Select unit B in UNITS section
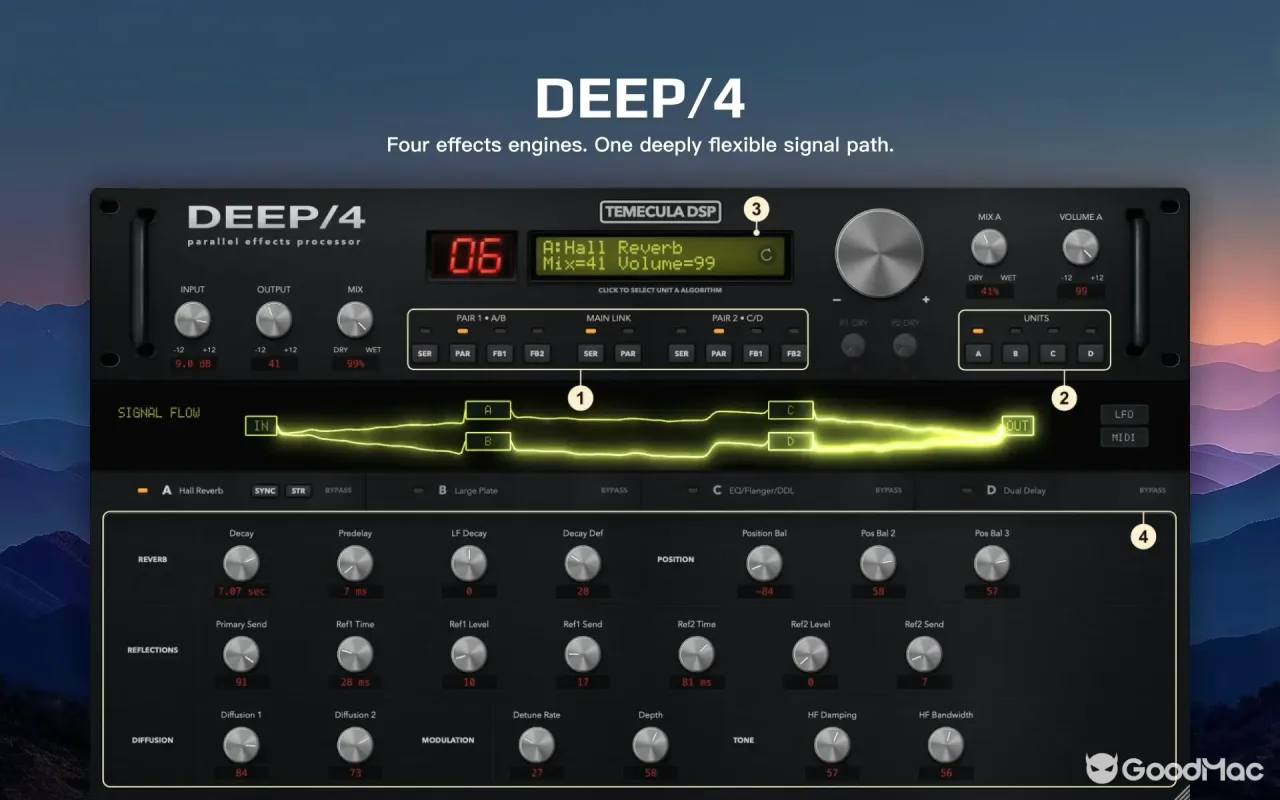 tap(1015, 353)
